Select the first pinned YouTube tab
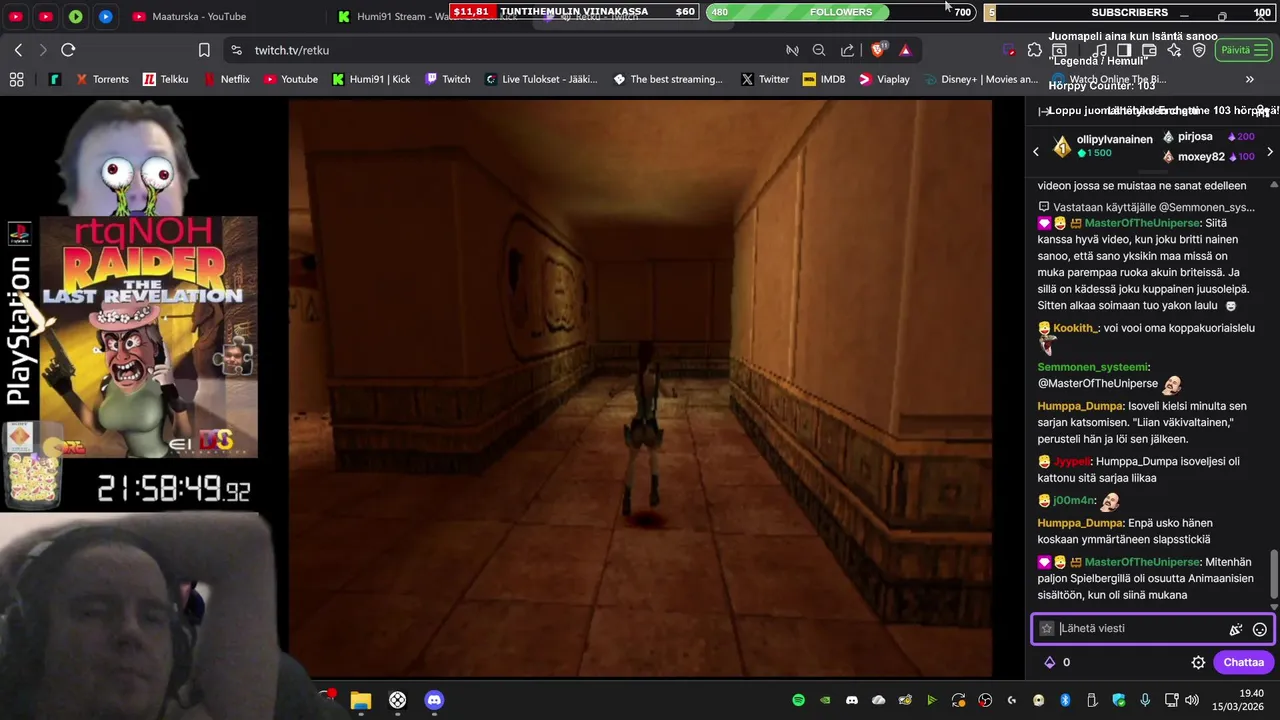Image resolution: width=1280 pixels, height=720 pixels. pos(16,16)
